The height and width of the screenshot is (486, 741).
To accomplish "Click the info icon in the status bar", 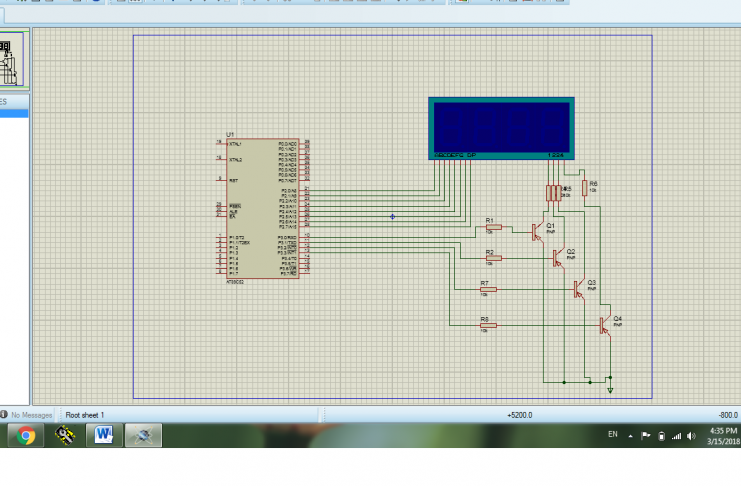I will [x=4, y=414].
